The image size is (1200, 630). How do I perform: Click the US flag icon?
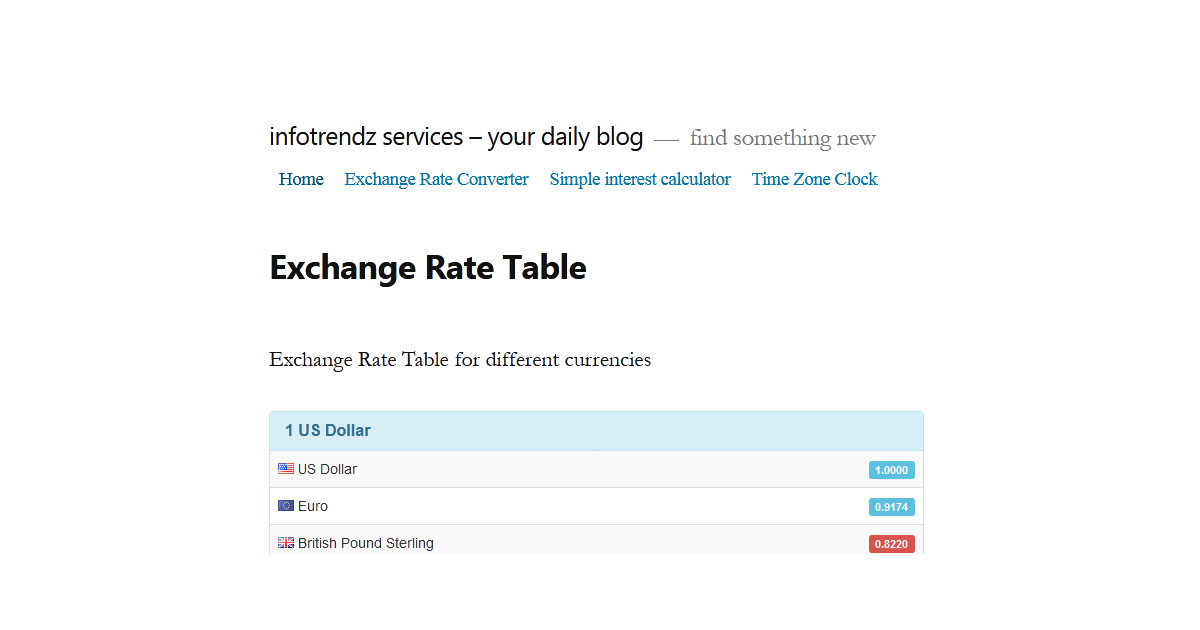coord(284,468)
